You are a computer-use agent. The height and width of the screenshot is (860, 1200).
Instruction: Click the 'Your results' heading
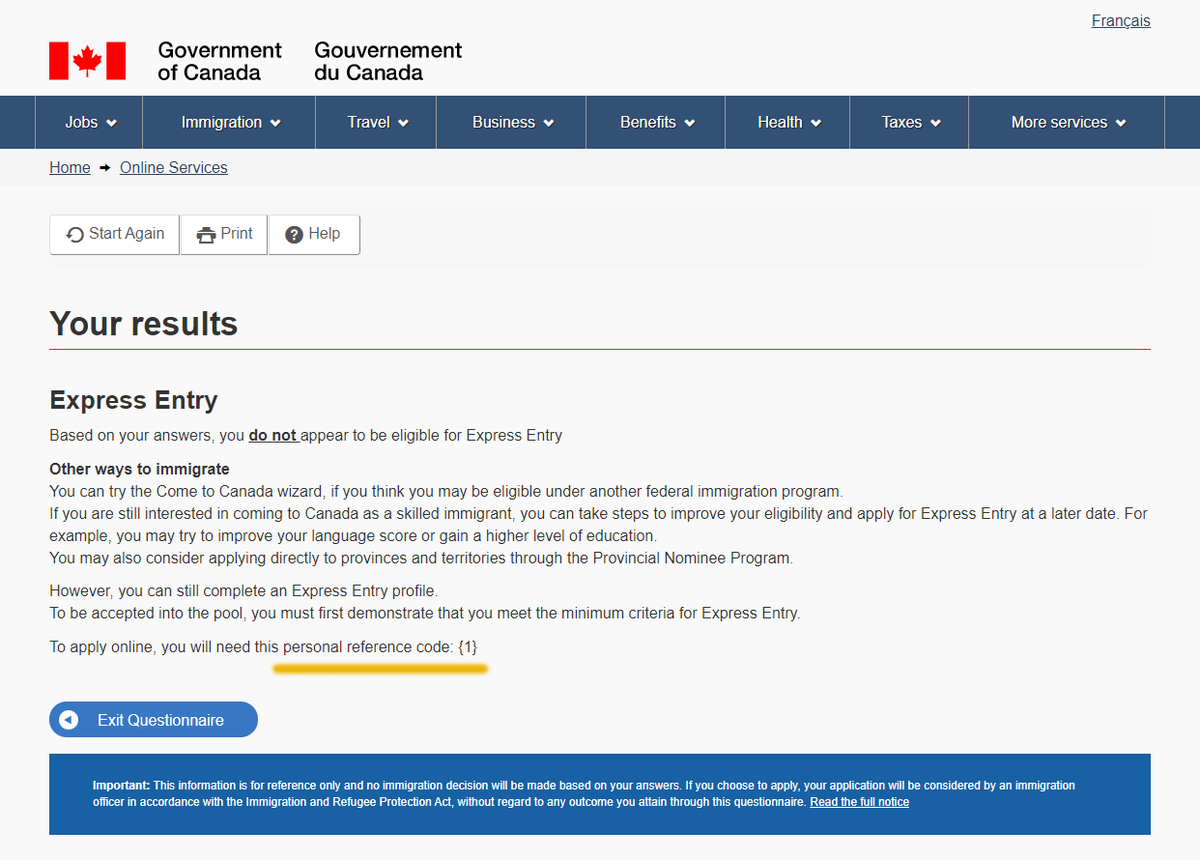pos(144,324)
